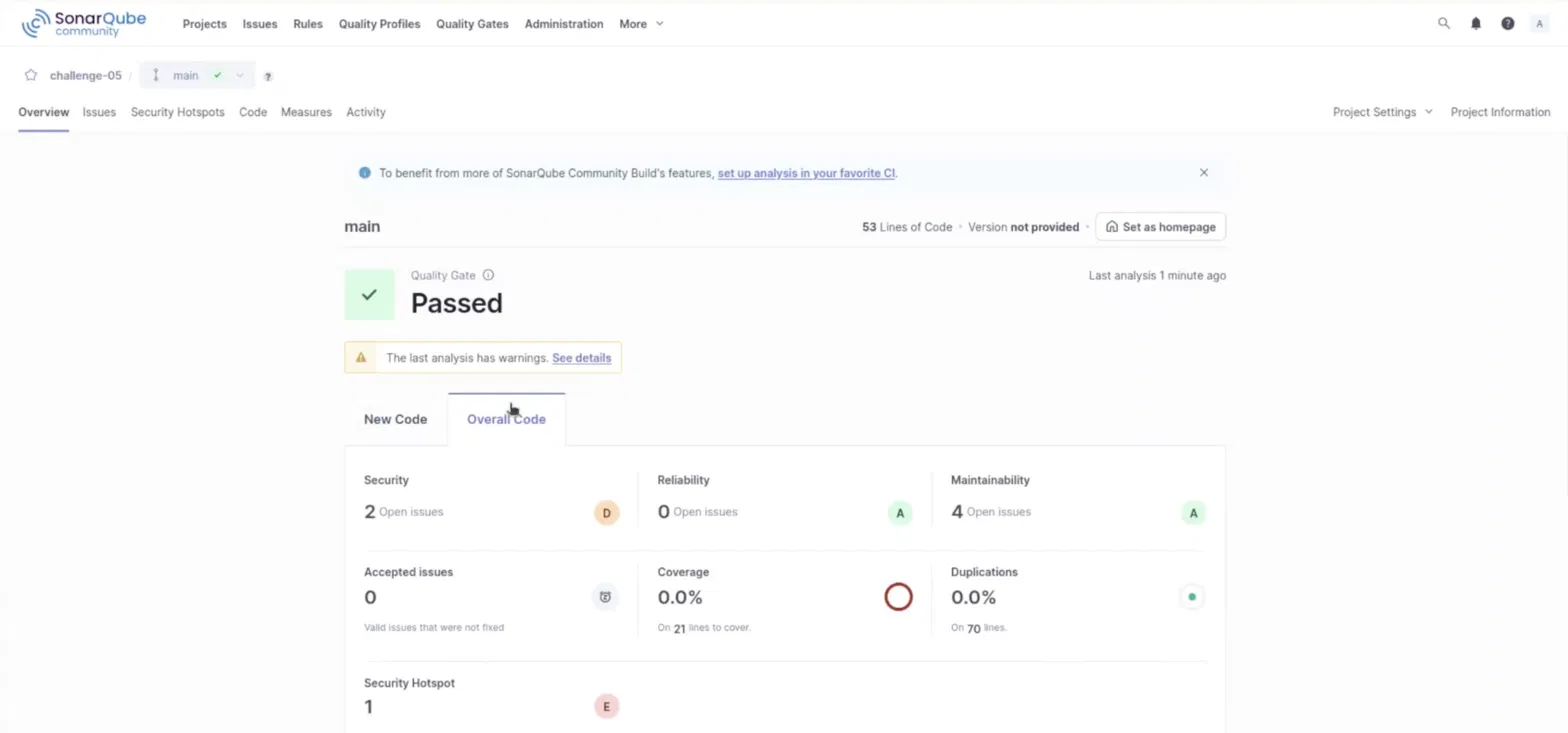Open Project Settings dropdown
1568x733 pixels.
tap(1382, 112)
